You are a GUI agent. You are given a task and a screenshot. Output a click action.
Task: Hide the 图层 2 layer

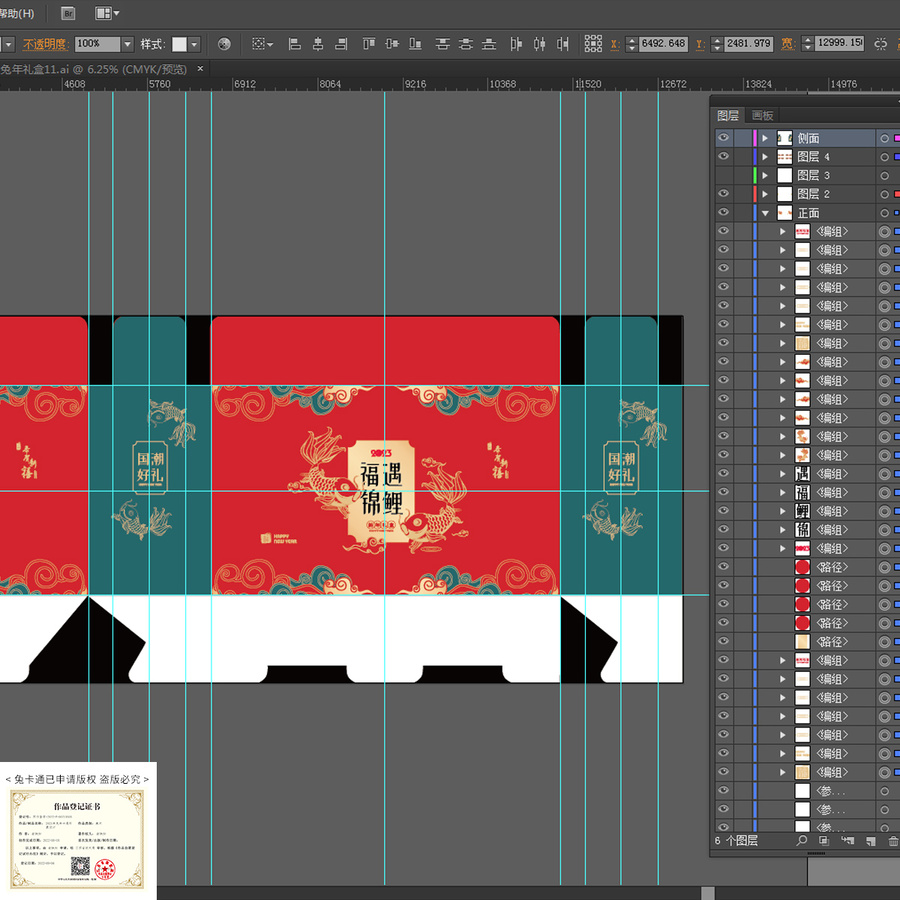click(724, 193)
